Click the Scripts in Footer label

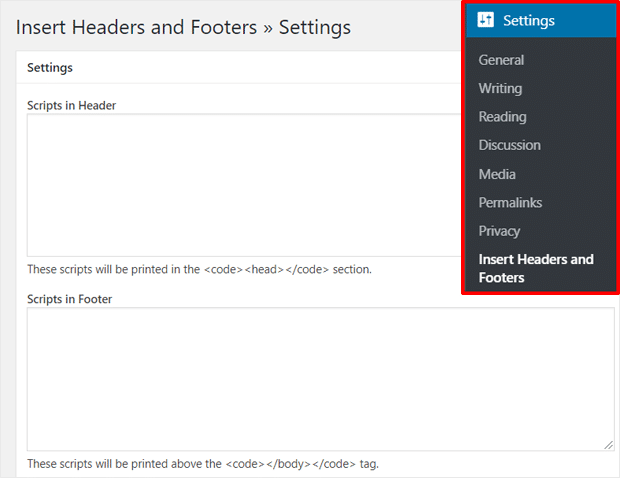pyautogui.click(x=69, y=299)
